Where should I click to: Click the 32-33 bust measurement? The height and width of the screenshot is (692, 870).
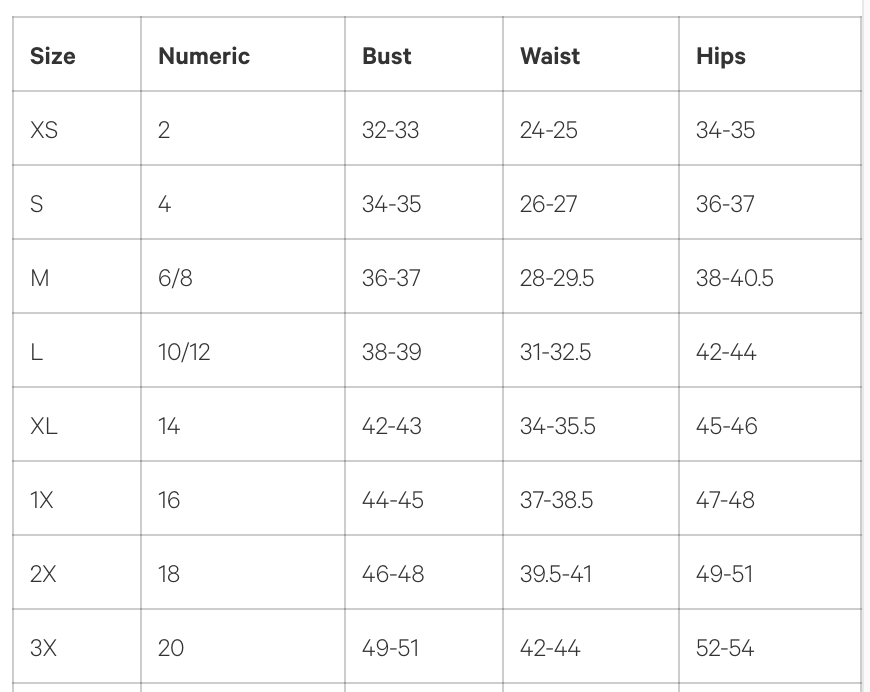391,130
